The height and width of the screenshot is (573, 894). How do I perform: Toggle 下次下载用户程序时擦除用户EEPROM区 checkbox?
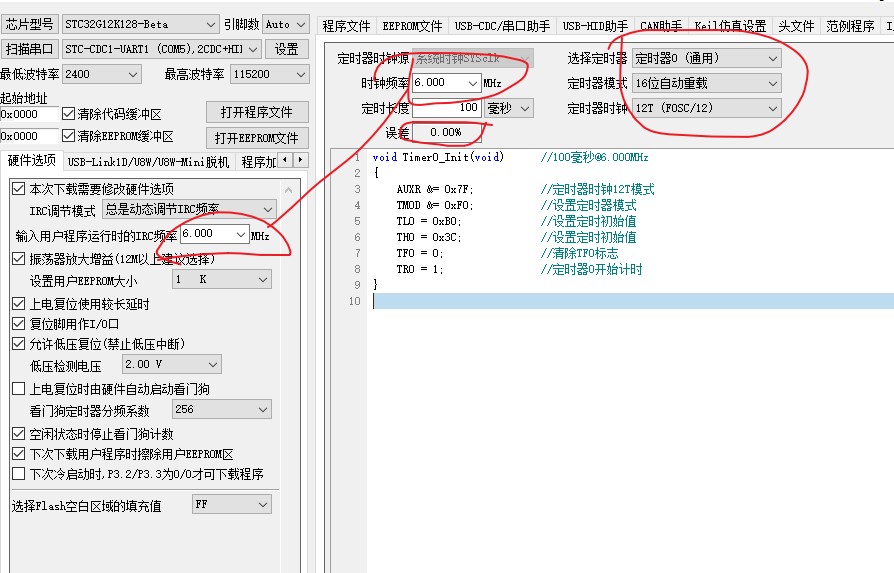[x=19, y=454]
